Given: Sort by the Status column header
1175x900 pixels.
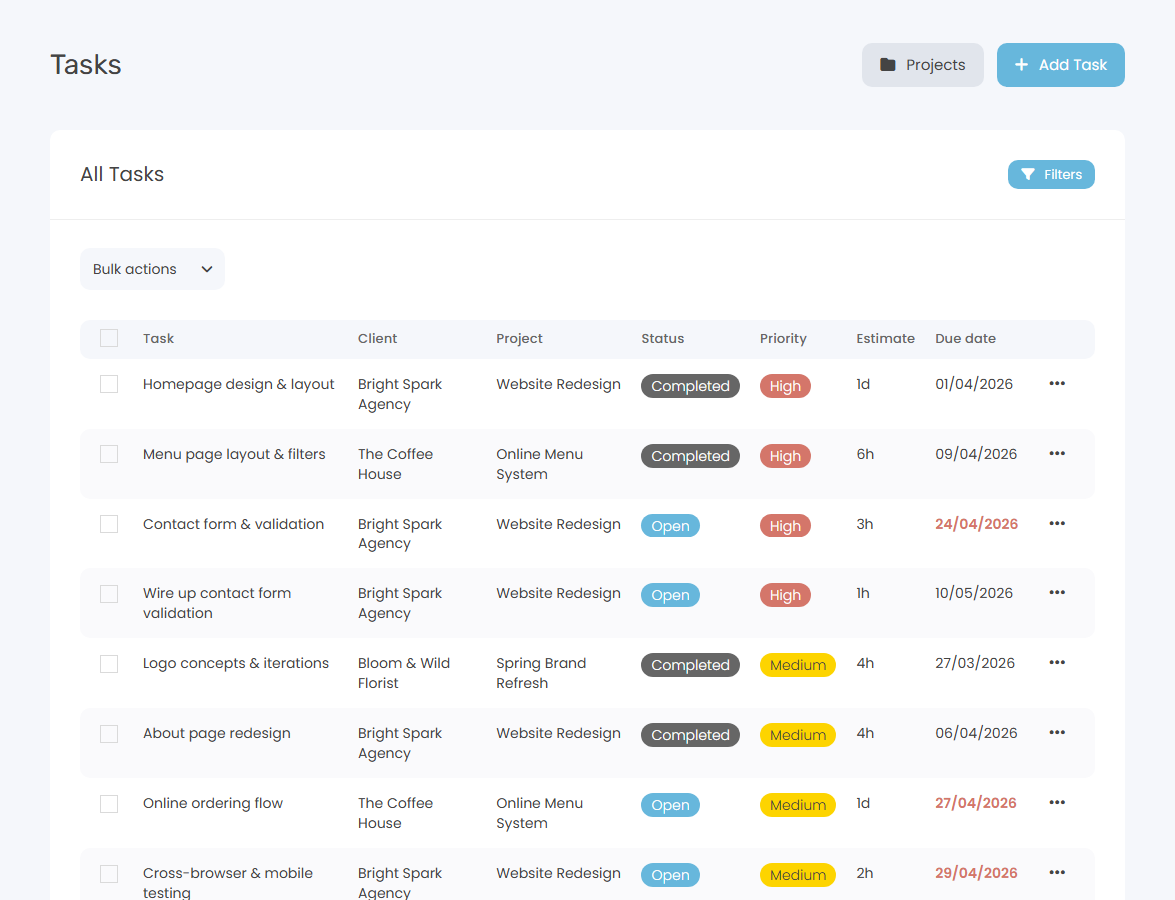Looking at the screenshot, I should pyautogui.click(x=662, y=339).
